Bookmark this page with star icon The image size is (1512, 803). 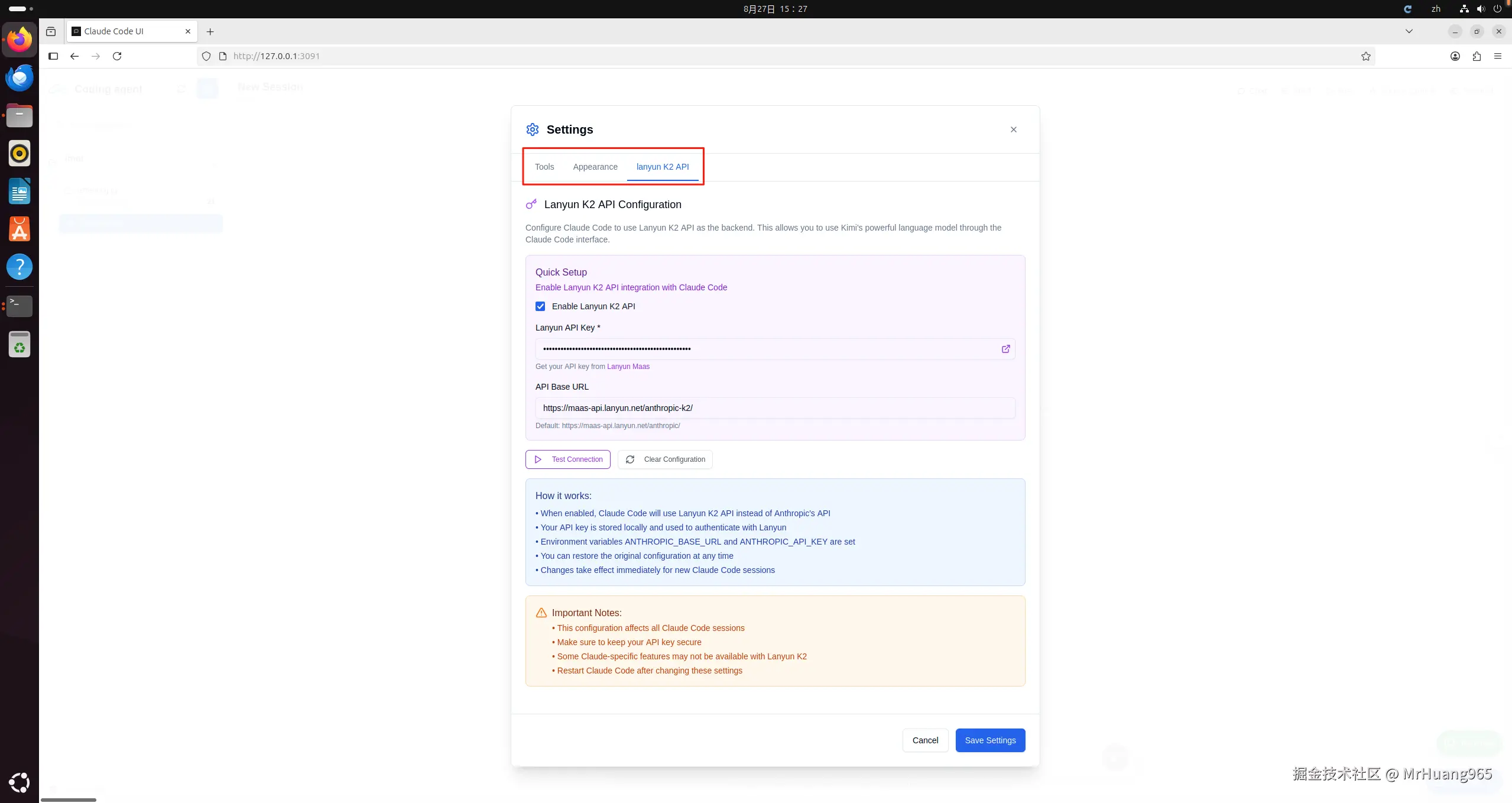click(1365, 56)
